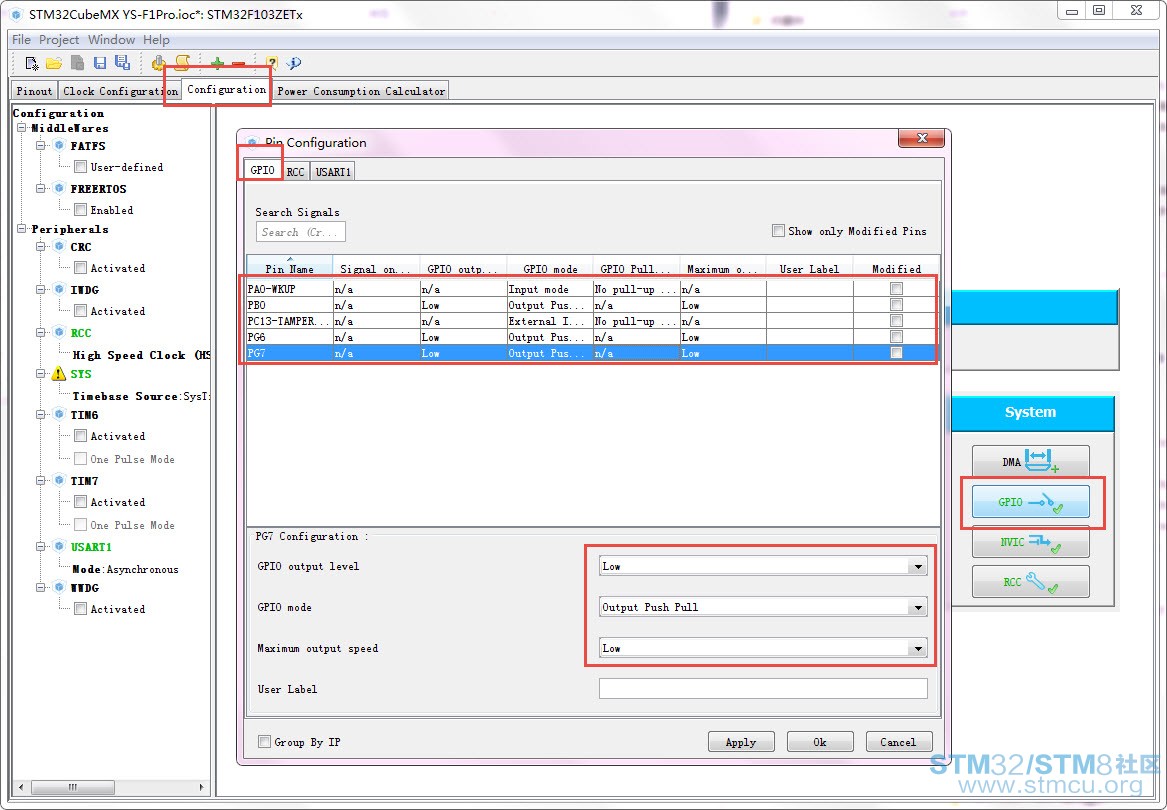Toggle Group By IP checkbox
1167x810 pixels.
coord(264,742)
